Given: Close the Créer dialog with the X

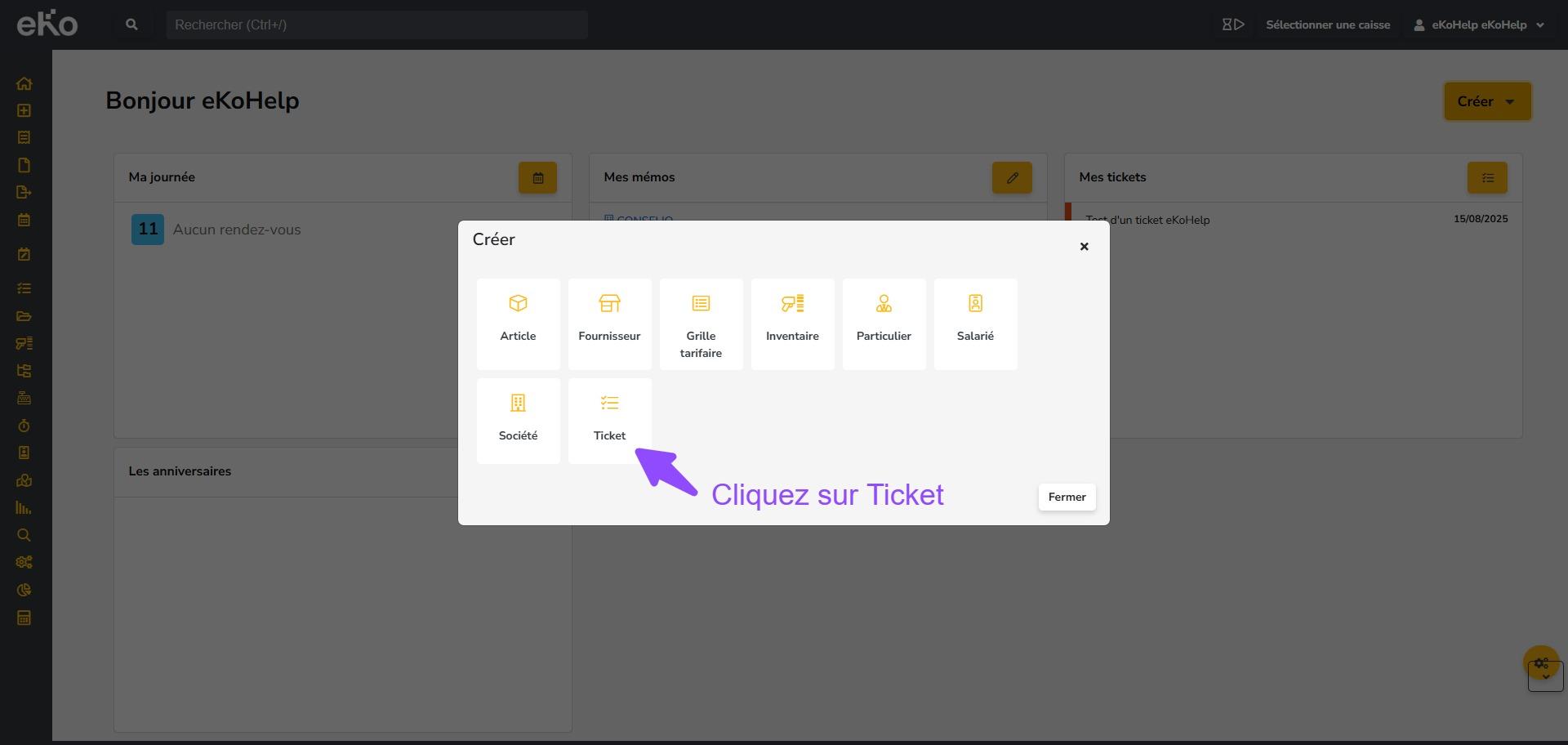Looking at the screenshot, I should click(x=1084, y=247).
